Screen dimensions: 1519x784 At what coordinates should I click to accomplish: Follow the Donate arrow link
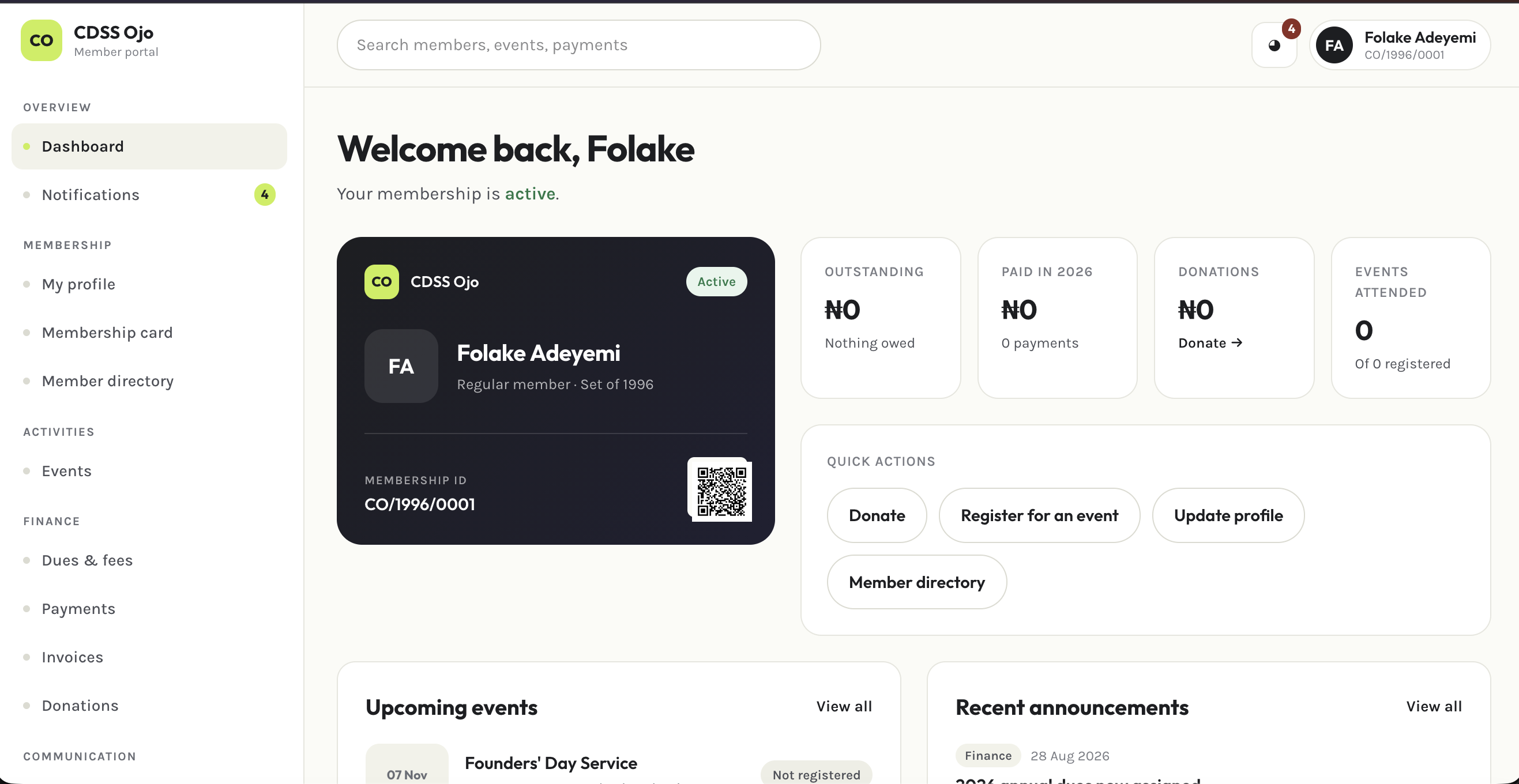point(1210,343)
